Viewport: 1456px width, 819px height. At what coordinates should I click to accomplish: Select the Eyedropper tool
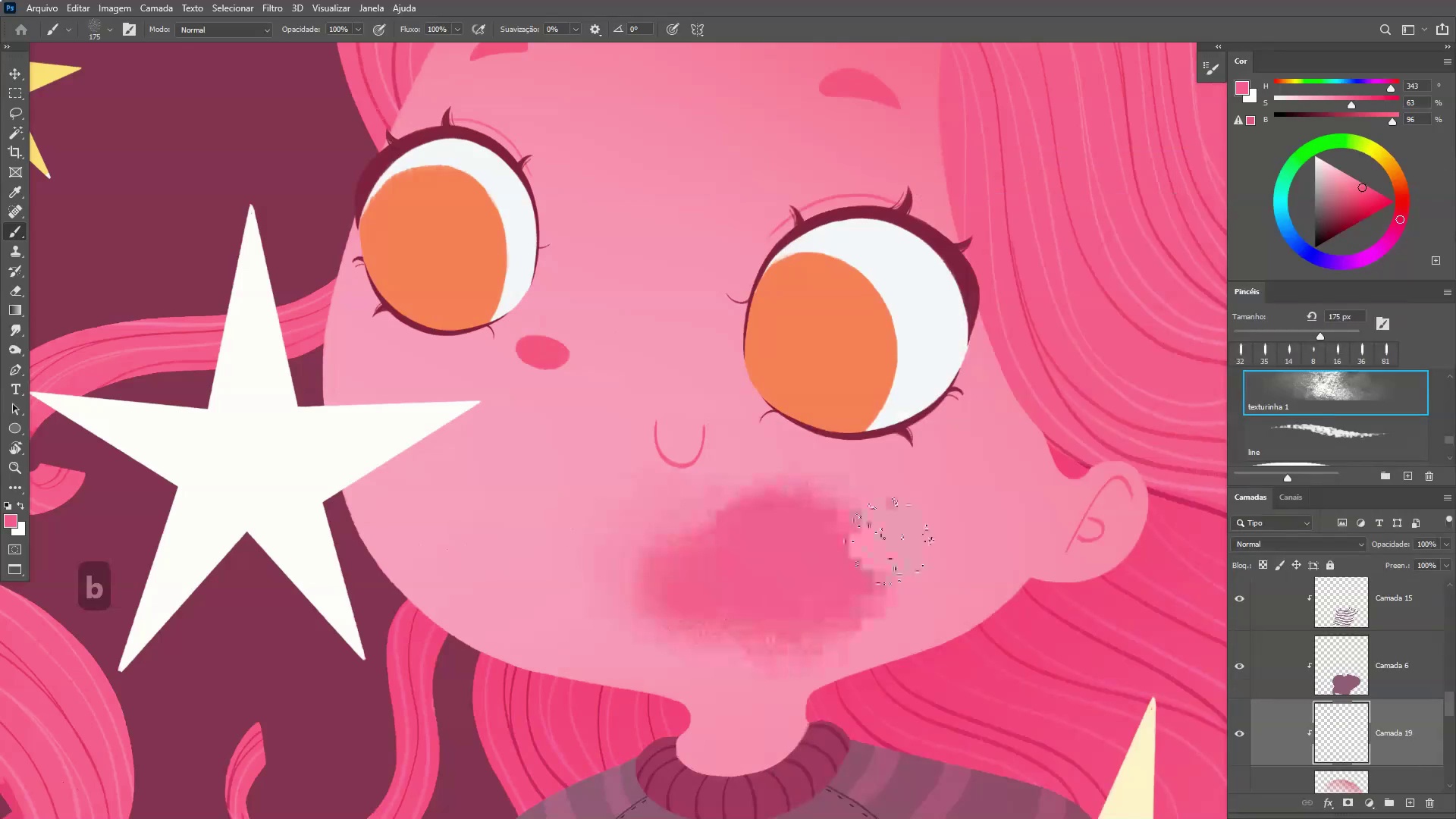[x=15, y=193]
